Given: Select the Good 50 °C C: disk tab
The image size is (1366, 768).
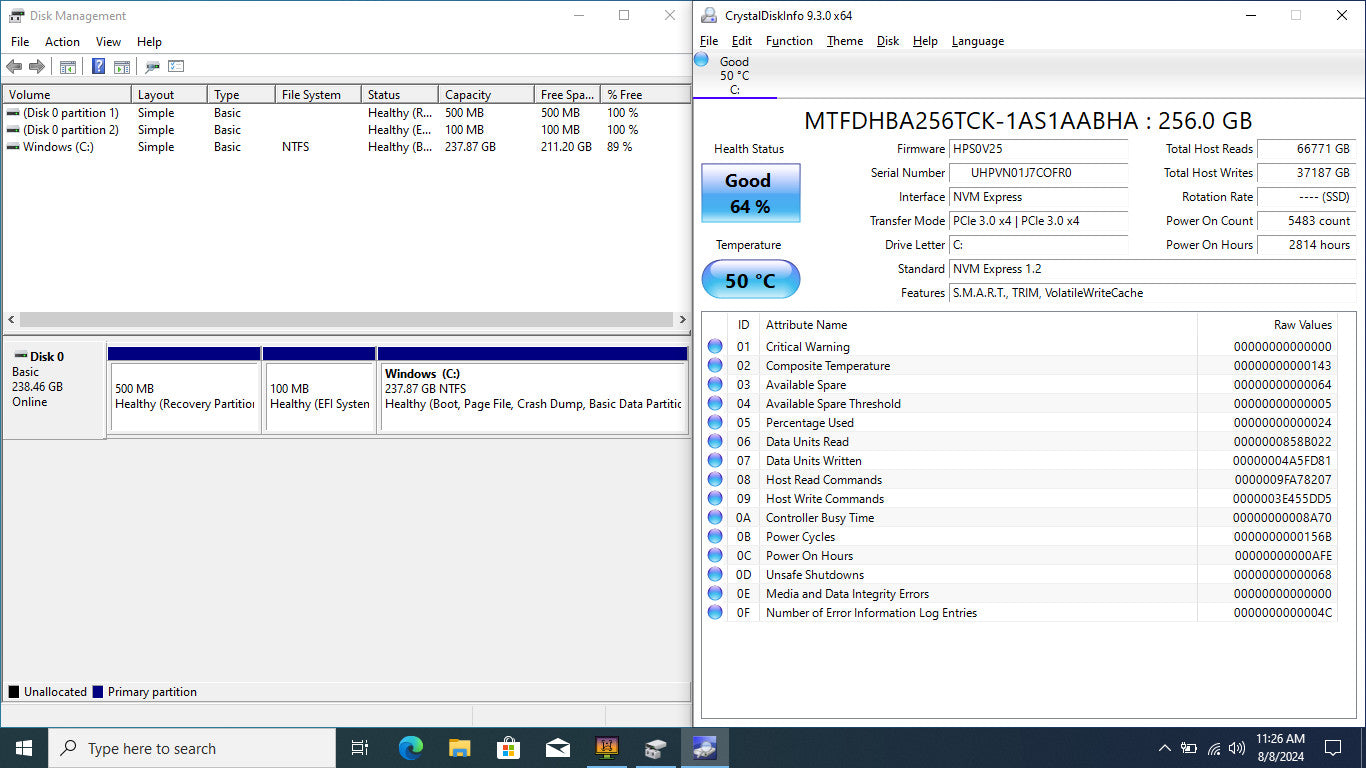Looking at the screenshot, I should 734,76.
